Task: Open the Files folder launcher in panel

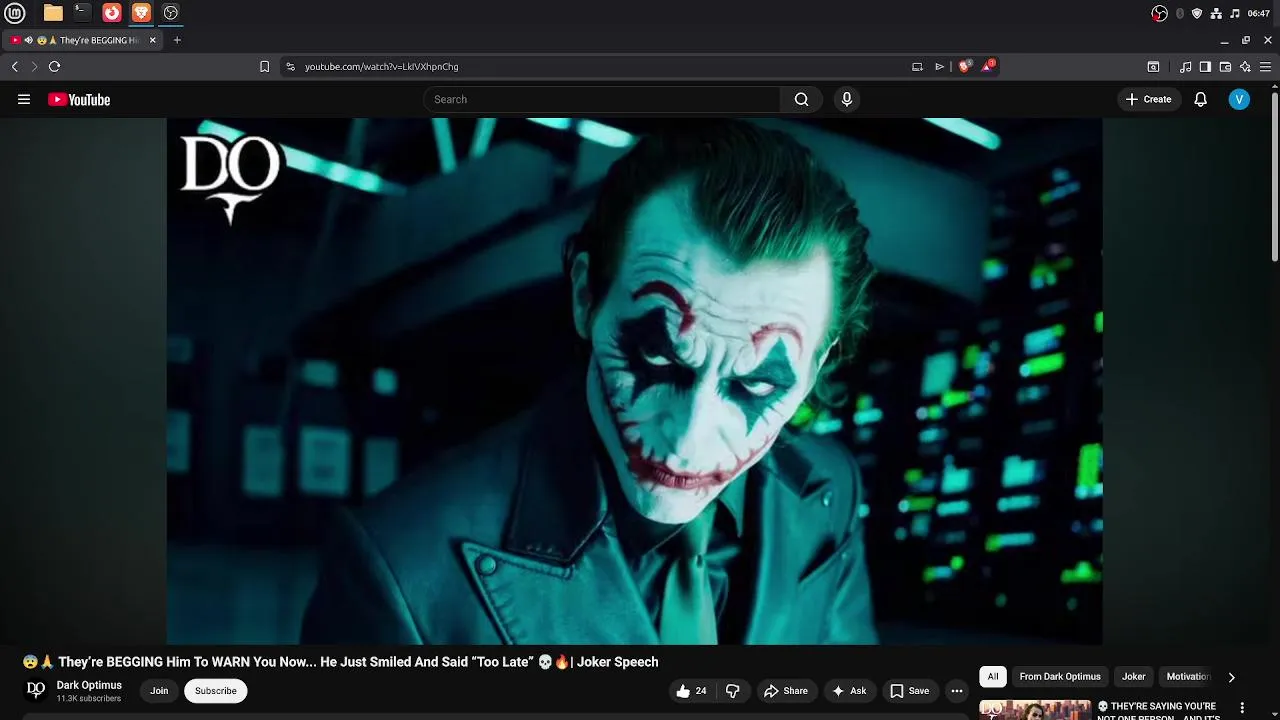Action: (x=53, y=13)
